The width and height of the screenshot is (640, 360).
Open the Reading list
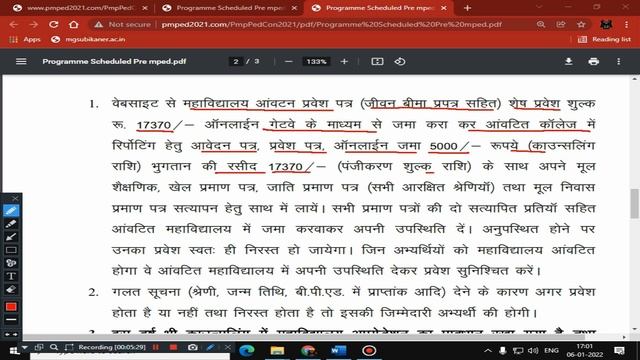point(605,39)
